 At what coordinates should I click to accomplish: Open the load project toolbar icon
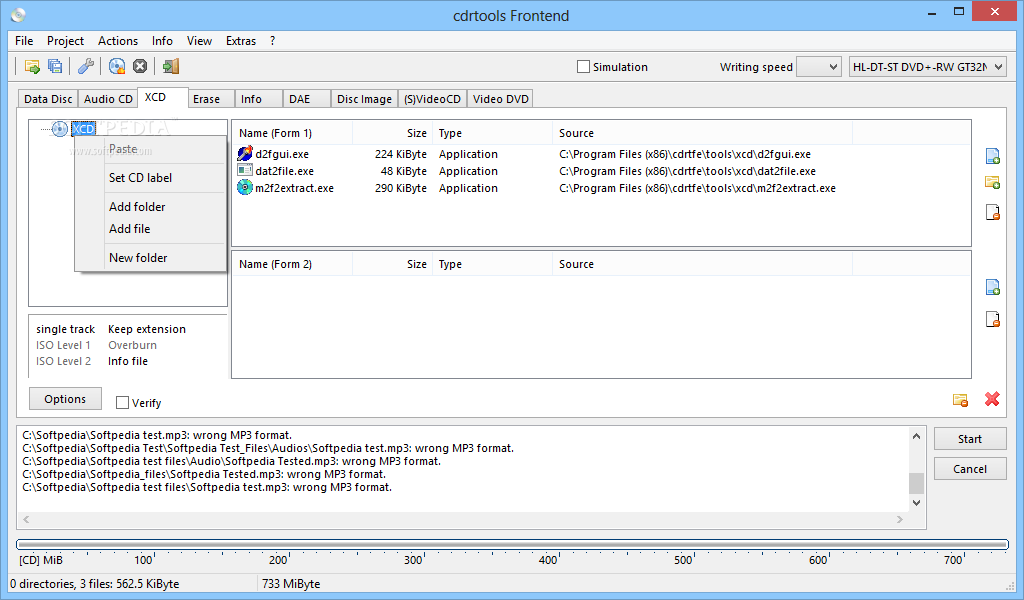pyautogui.click(x=31, y=66)
